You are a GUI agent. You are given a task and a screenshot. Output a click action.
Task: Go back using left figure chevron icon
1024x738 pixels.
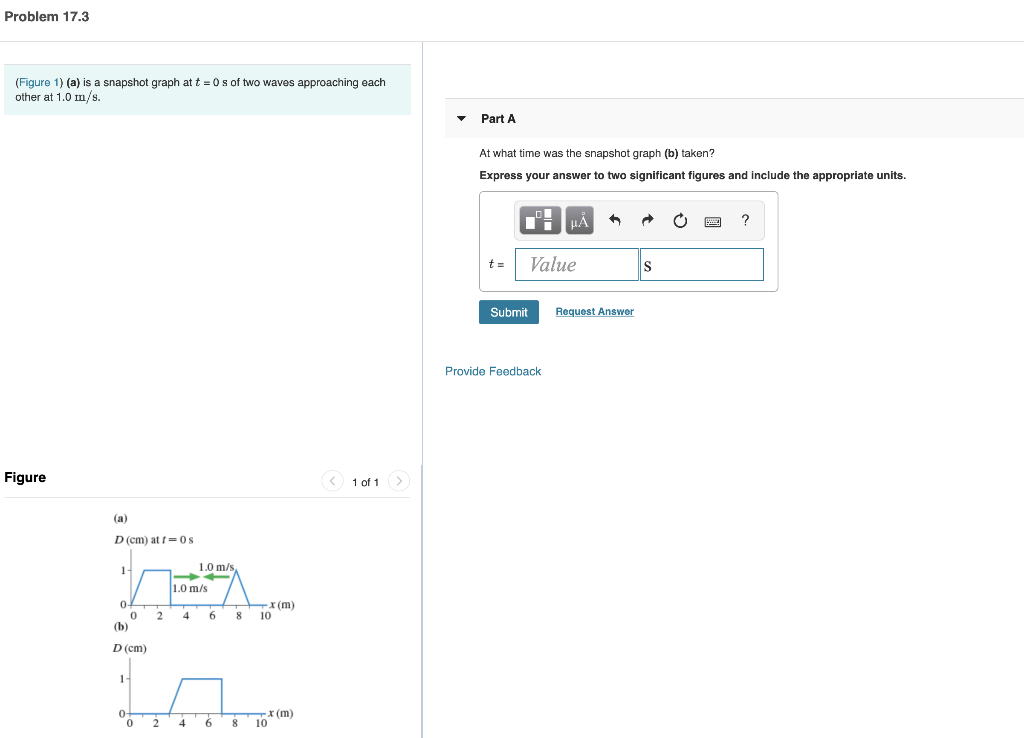tap(332, 481)
